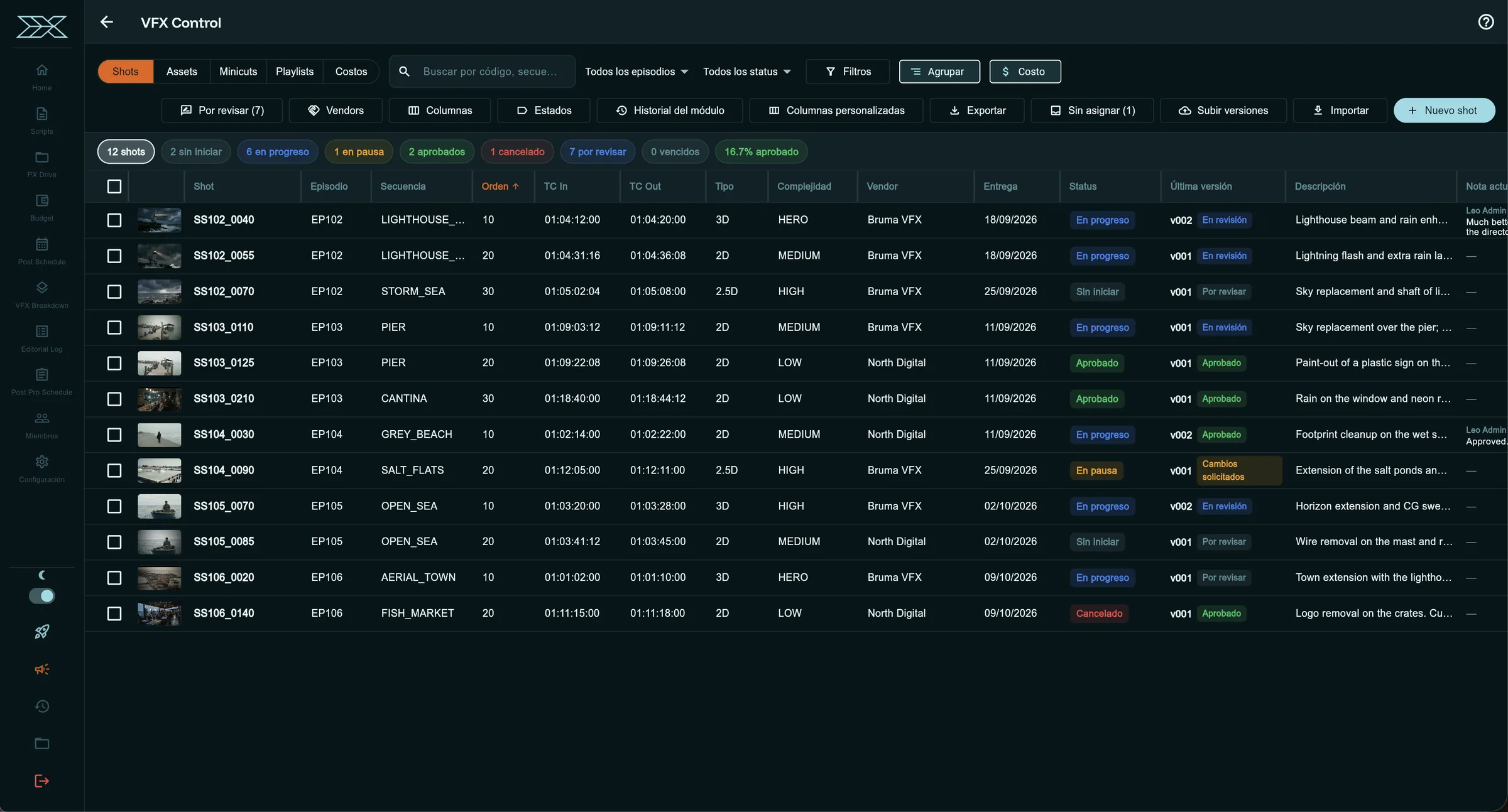The width and height of the screenshot is (1508, 812).
Task: Click the orange megaphone icon
Action: point(42,669)
